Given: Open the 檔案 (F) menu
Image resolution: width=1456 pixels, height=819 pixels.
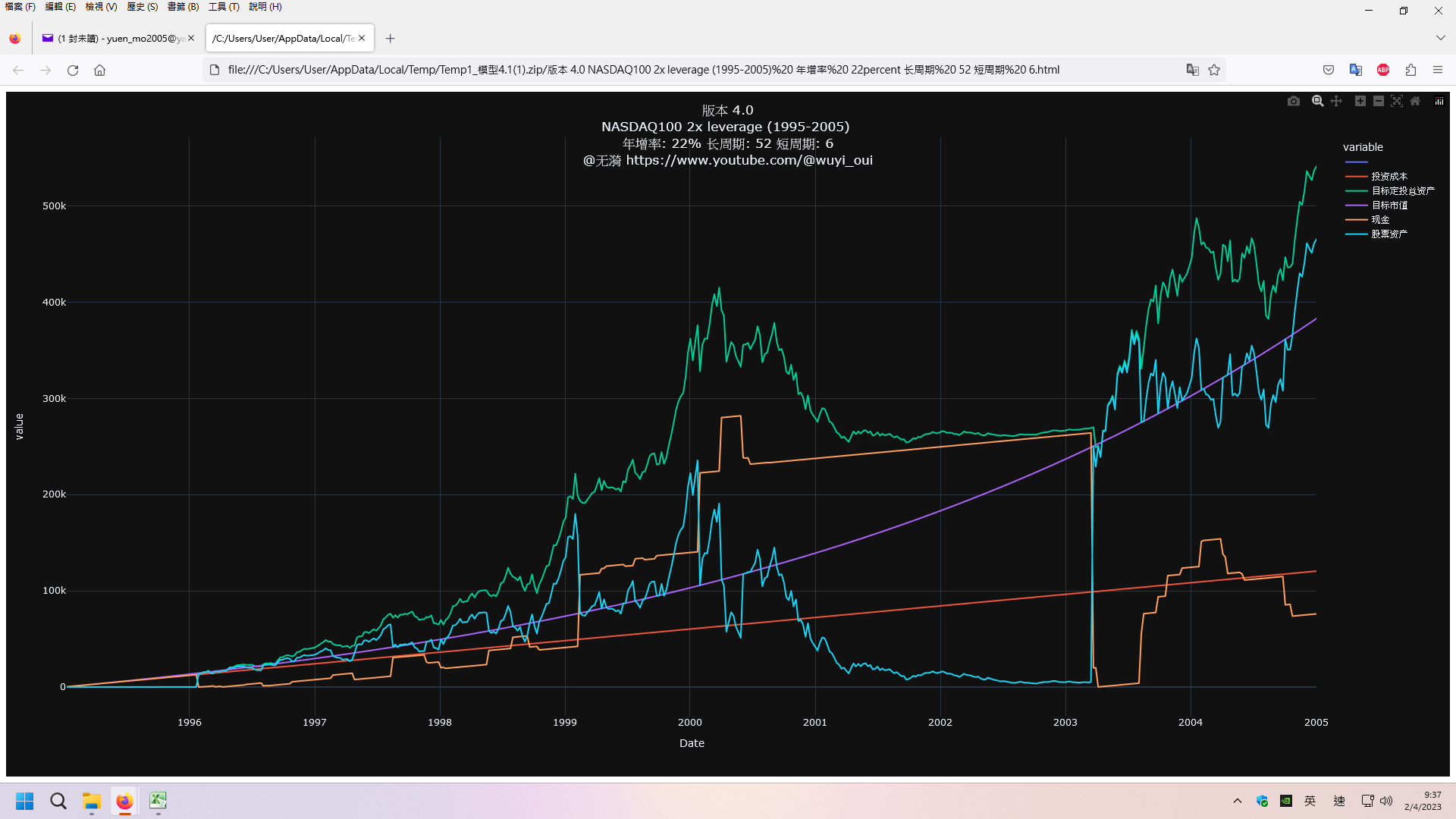Looking at the screenshot, I should point(20,7).
